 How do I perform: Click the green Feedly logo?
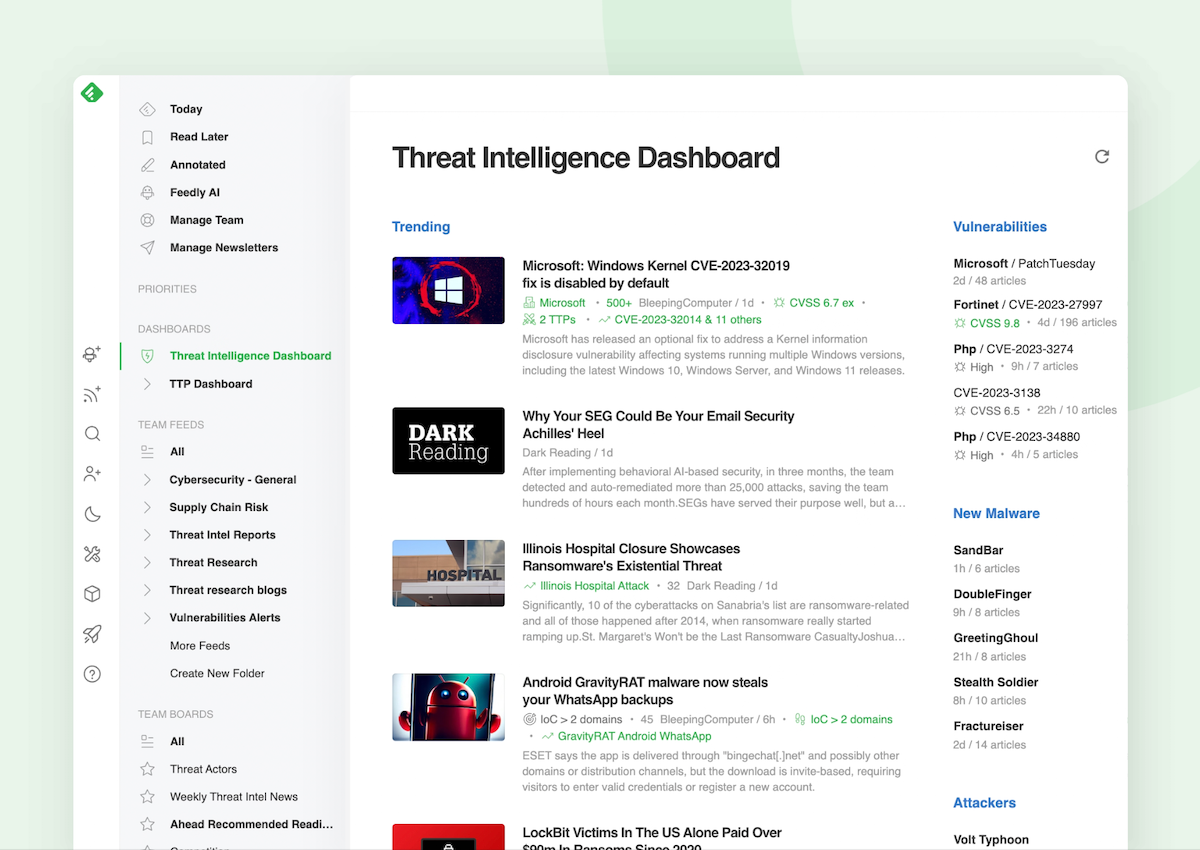[x=93, y=92]
